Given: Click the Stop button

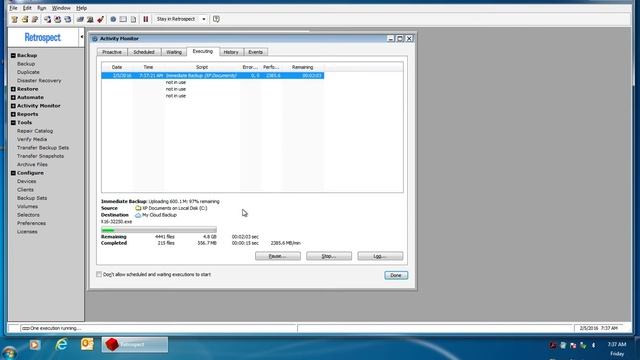Looking at the screenshot, I should [x=329, y=256].
